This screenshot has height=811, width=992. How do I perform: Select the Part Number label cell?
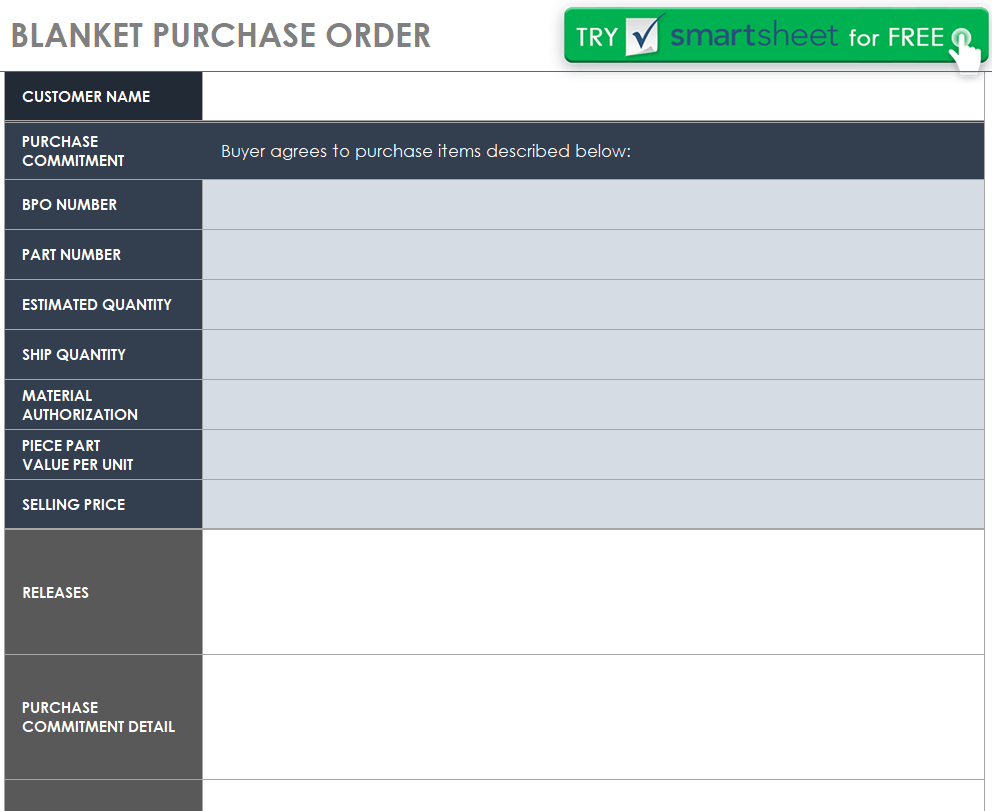pyautogui.click(x=103, y=255)
